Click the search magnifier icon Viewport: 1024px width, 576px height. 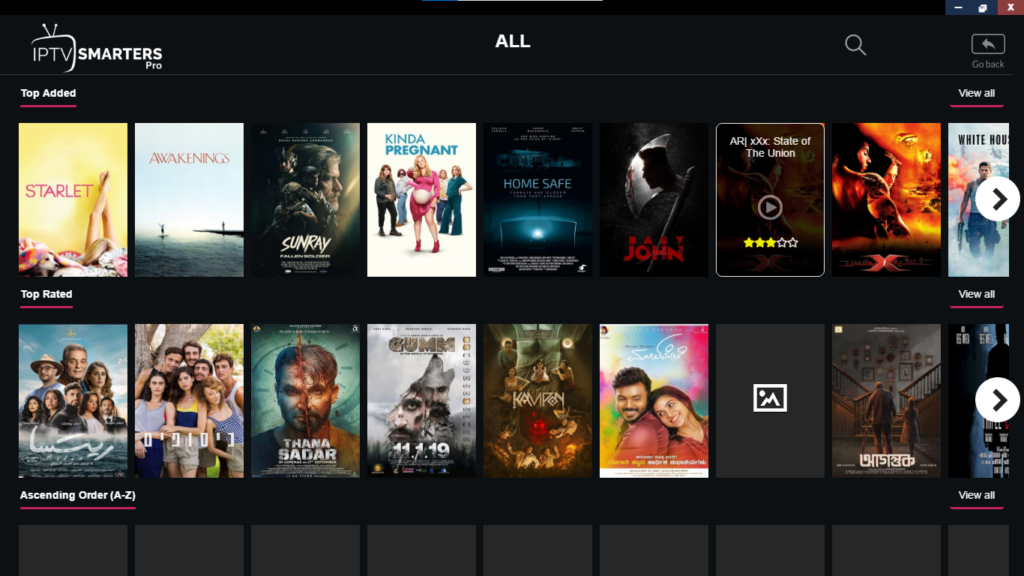point(855,45)
